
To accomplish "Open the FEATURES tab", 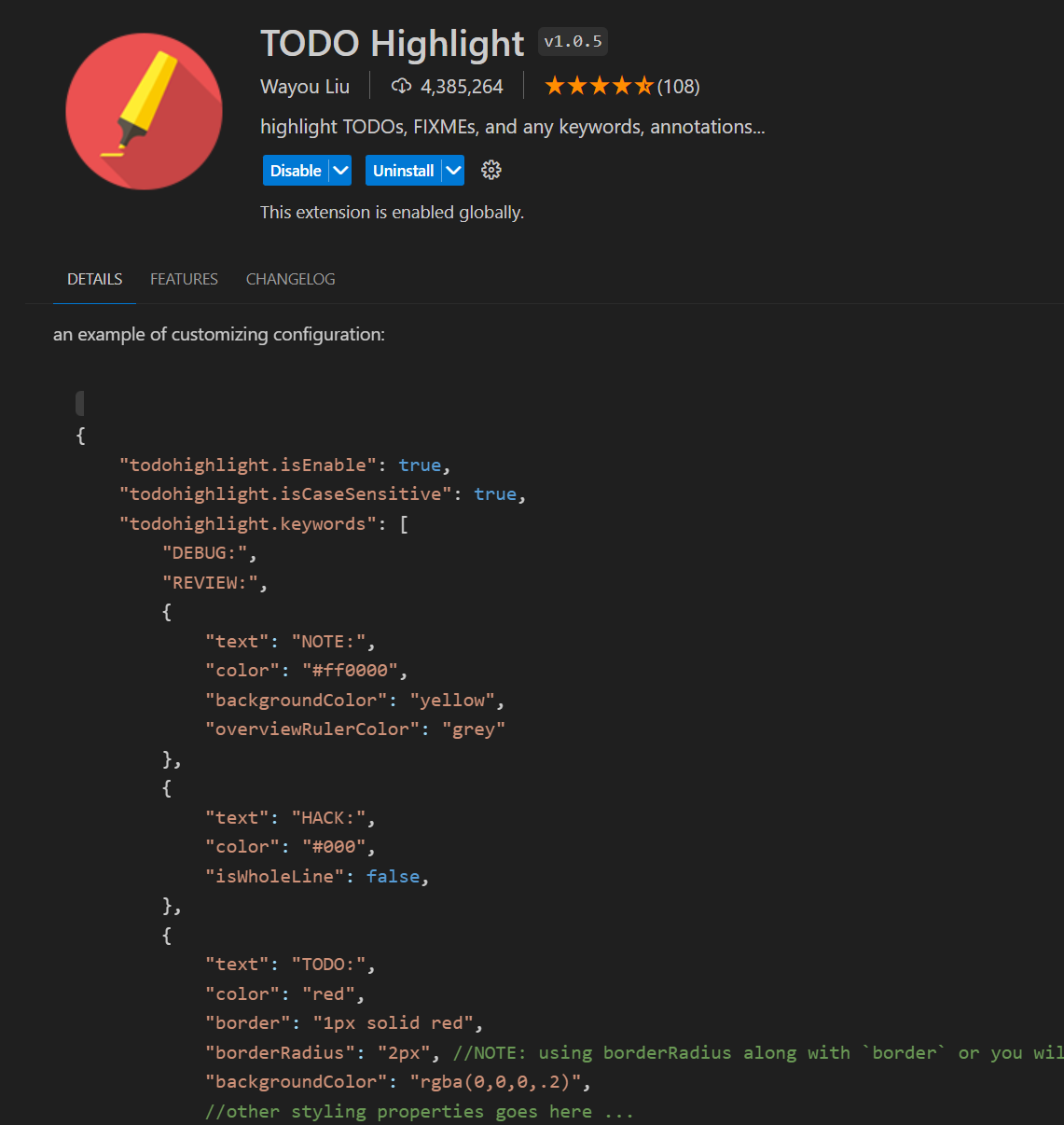I will point(184,279).
